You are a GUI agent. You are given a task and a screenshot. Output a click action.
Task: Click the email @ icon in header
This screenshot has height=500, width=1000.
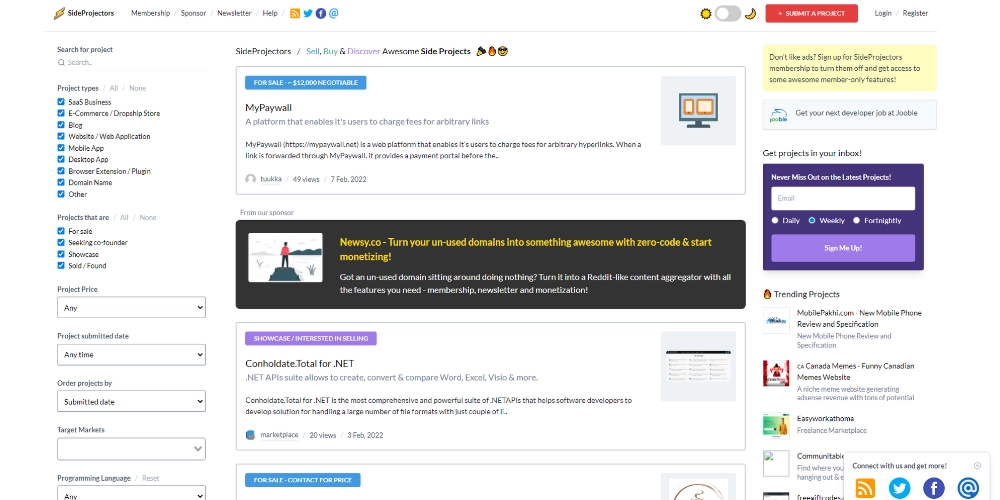click(334, 13)
